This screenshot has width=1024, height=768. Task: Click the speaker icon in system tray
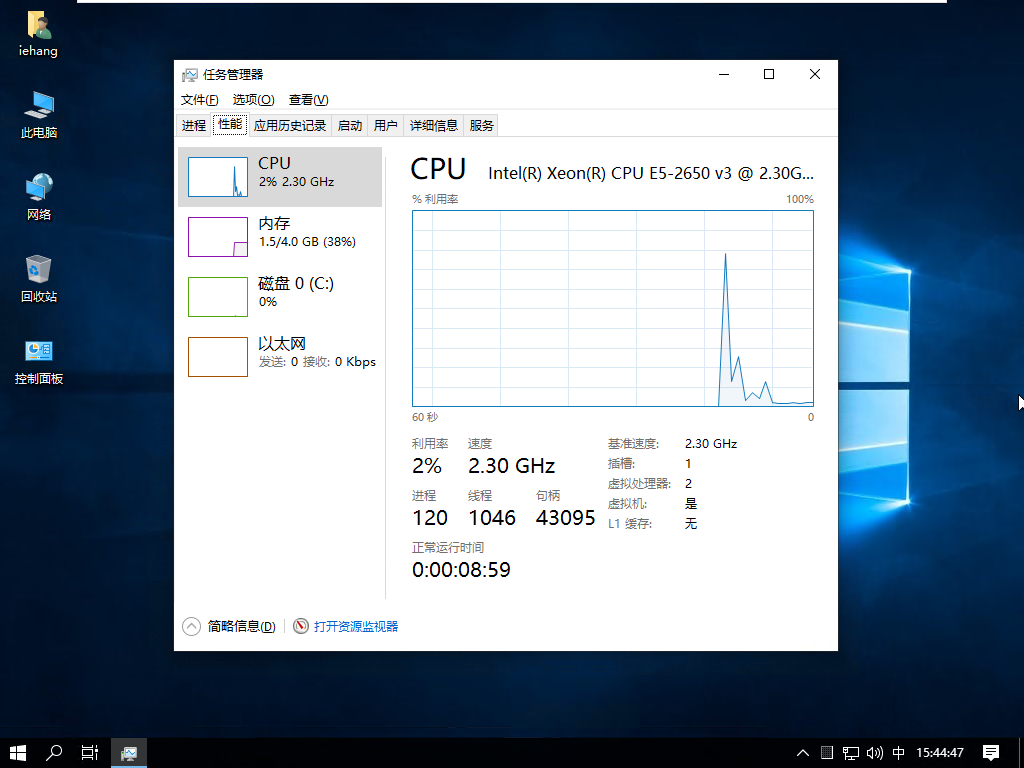point(875,753)
